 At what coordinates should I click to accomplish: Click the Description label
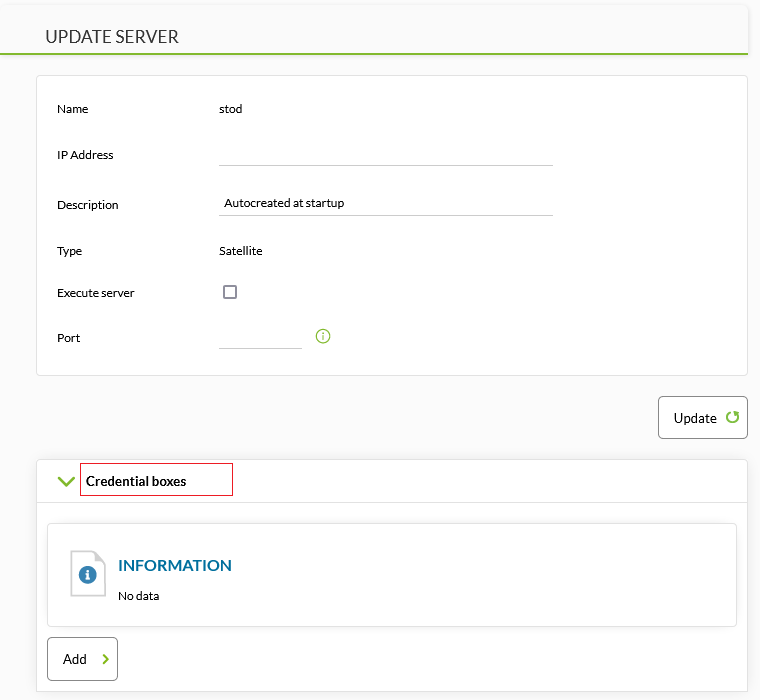coord(88,205)
